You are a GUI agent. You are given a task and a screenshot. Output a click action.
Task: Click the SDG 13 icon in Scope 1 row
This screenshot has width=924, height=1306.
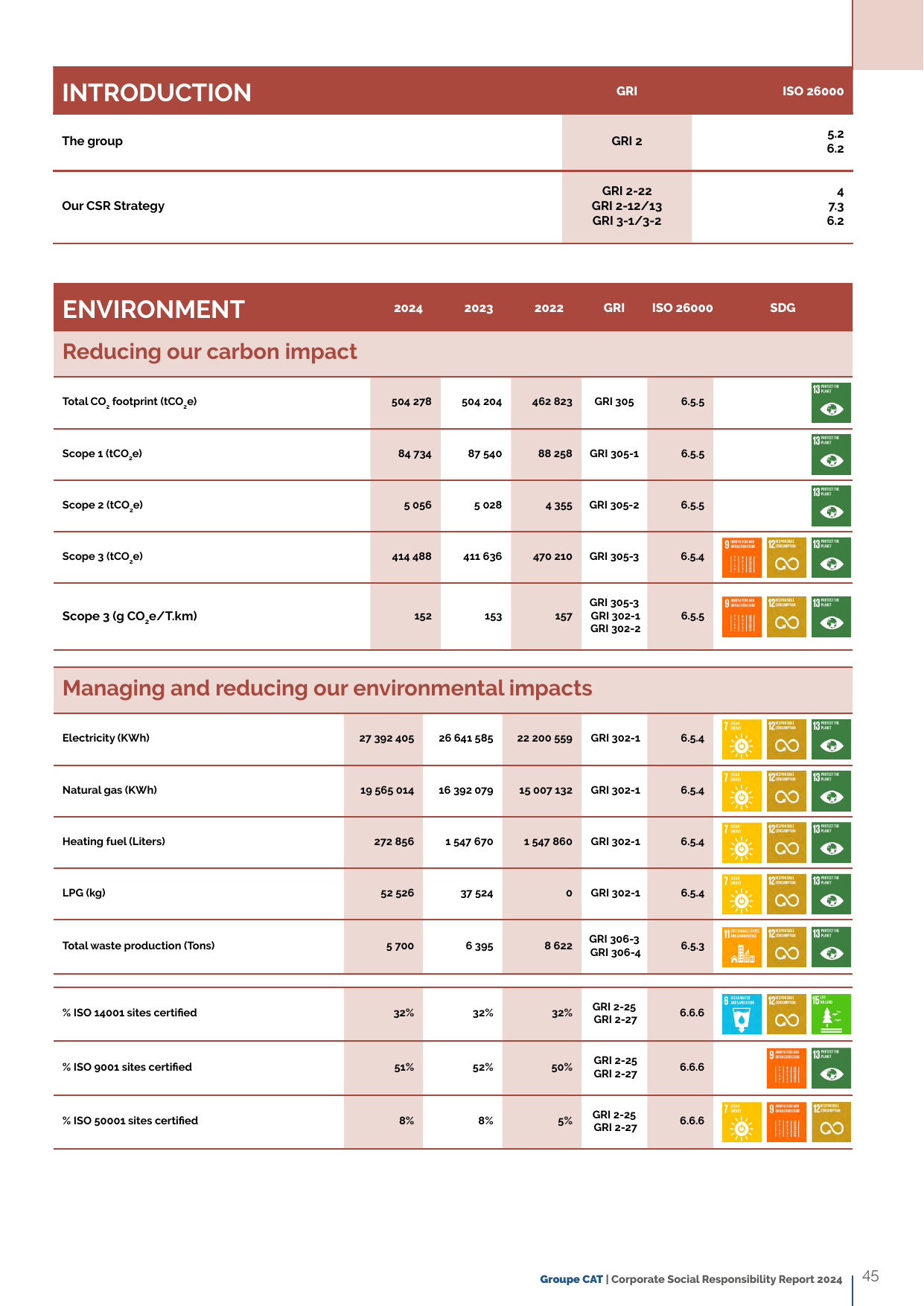[831, 455]
